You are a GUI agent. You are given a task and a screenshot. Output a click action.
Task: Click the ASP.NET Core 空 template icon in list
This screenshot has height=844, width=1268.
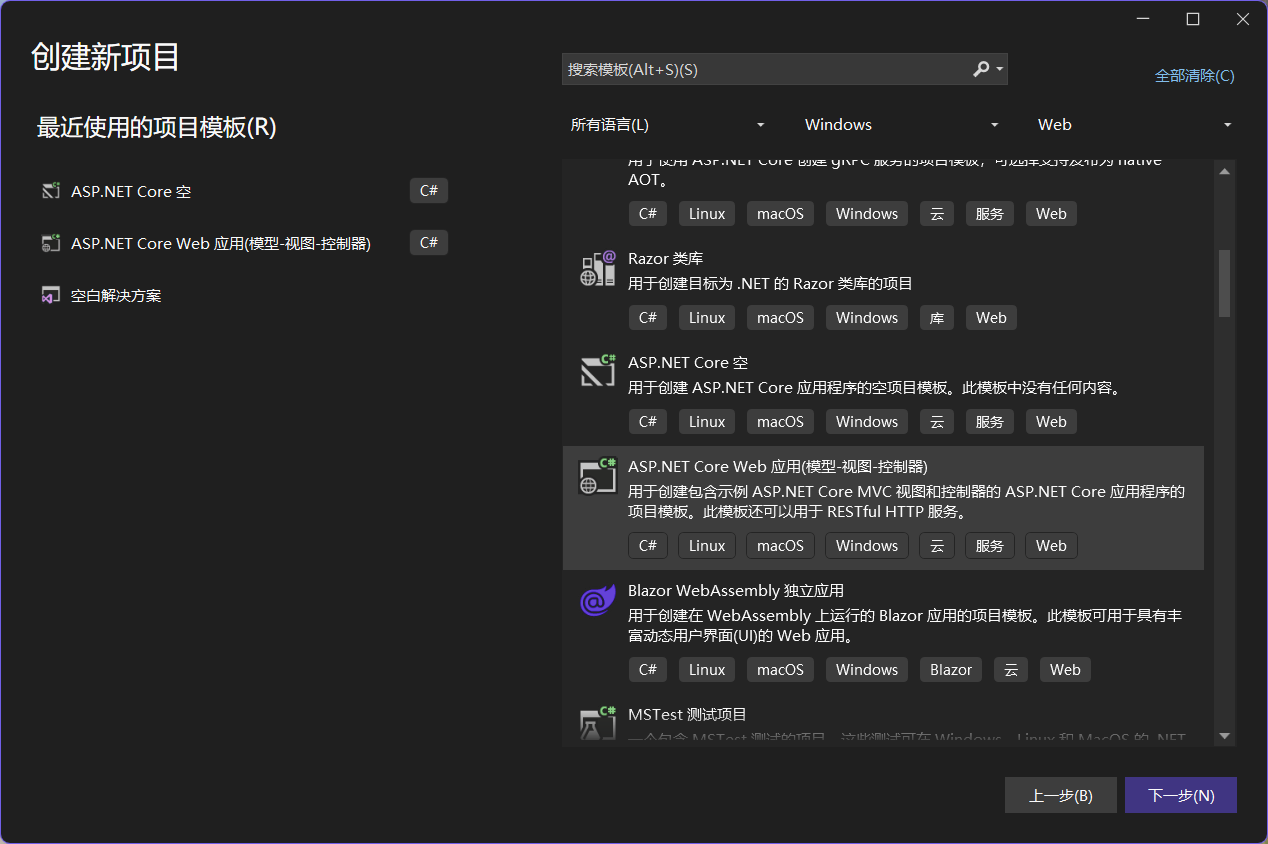(597, 372)
